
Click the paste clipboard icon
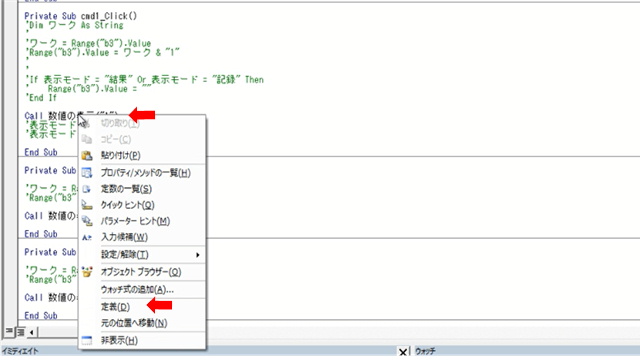coord(87,156)
